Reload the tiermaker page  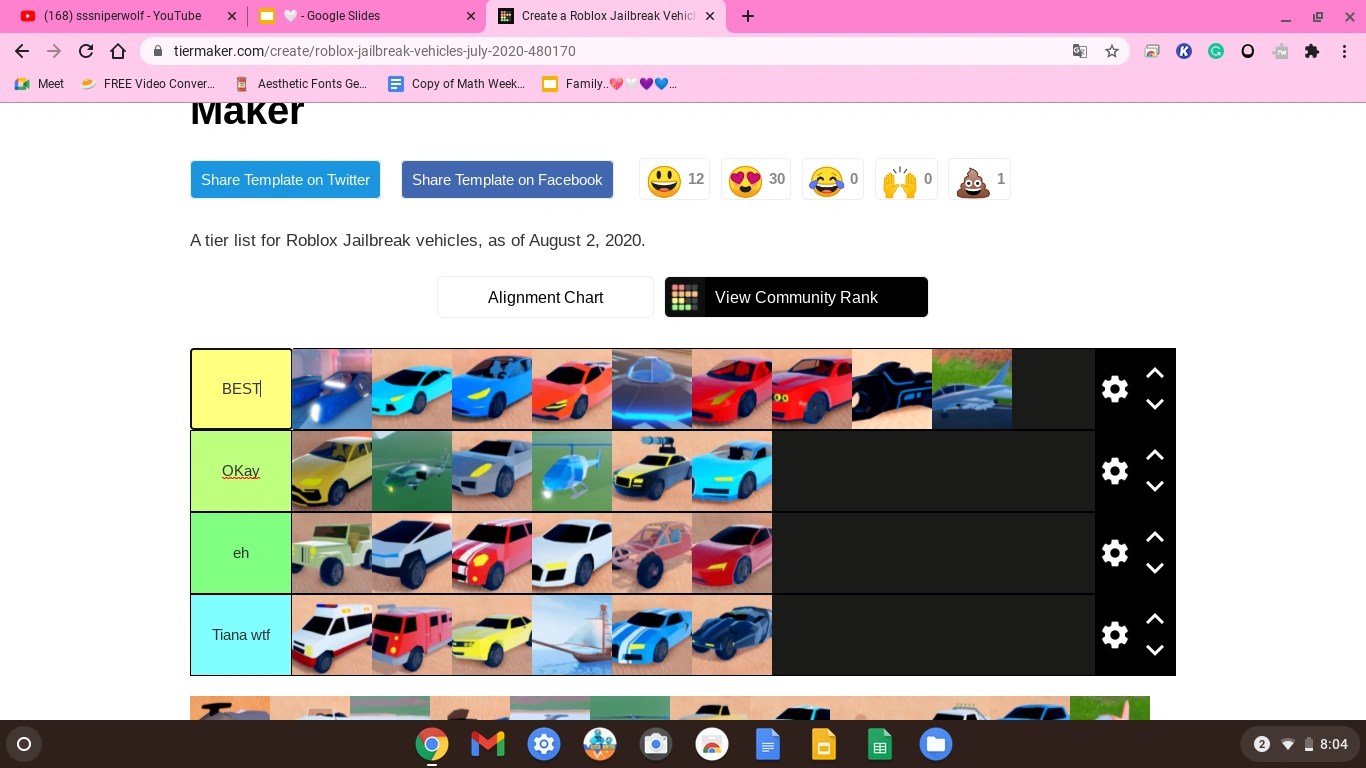pos(86,51)
